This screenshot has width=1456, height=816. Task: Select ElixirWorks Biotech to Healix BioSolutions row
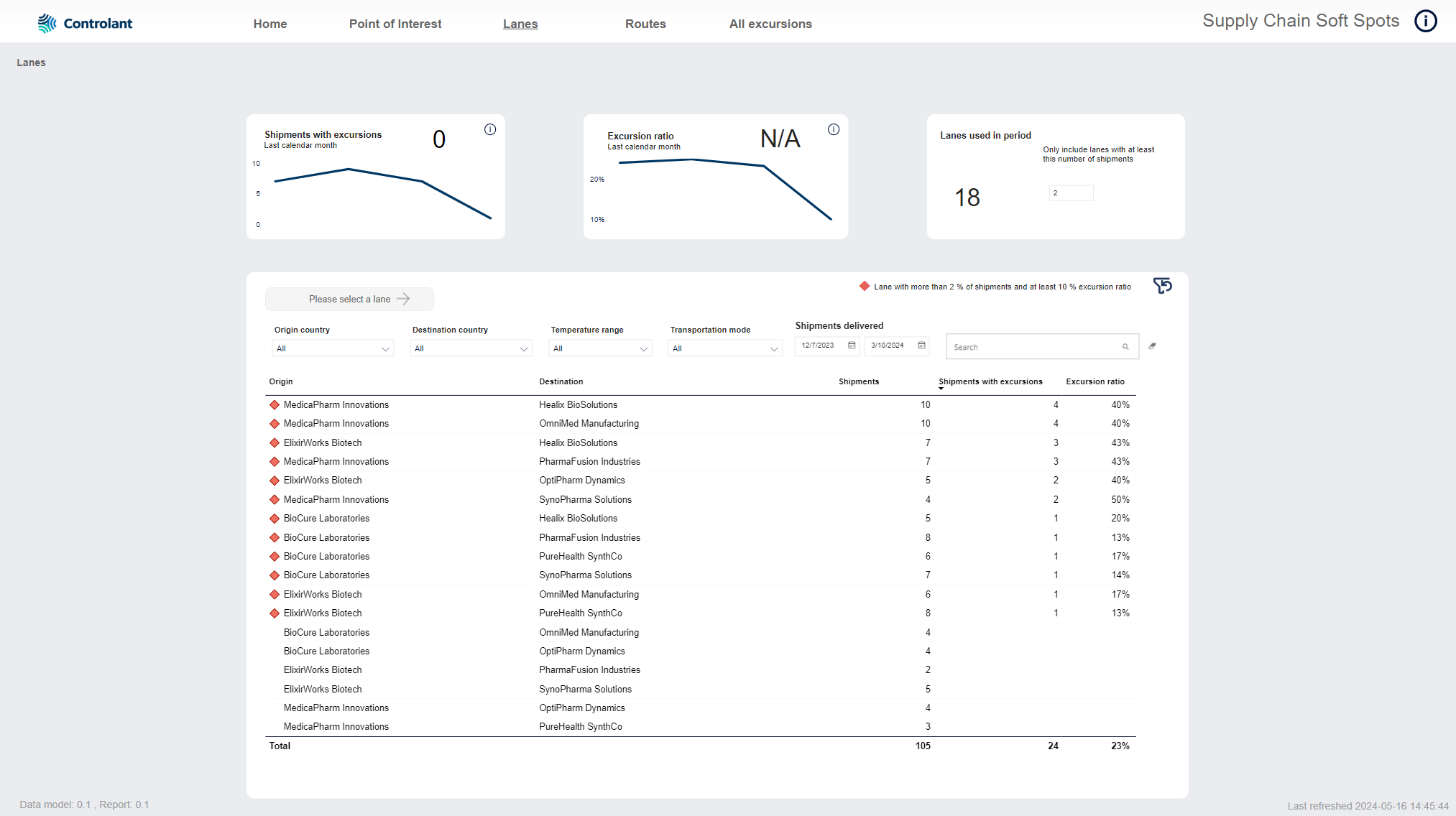[701, 443]
